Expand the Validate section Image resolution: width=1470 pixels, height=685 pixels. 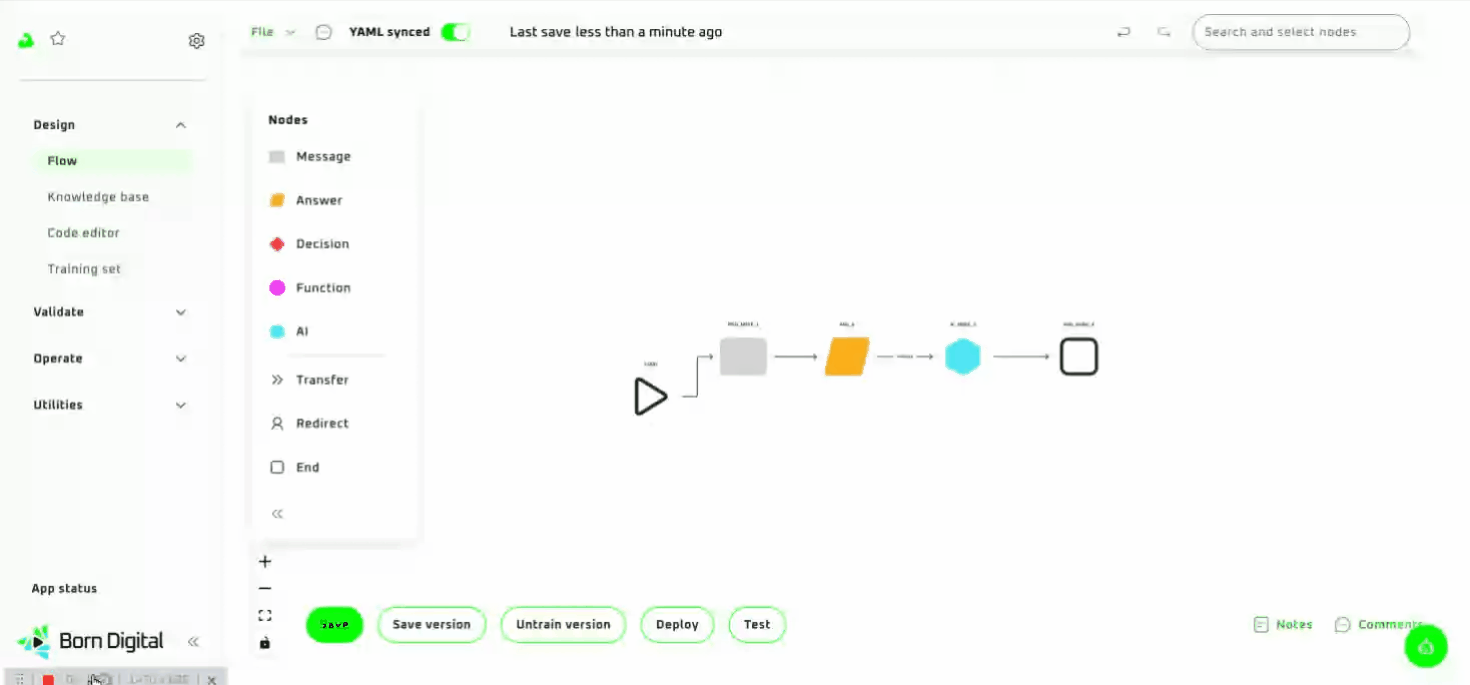(x=181, y=312)
